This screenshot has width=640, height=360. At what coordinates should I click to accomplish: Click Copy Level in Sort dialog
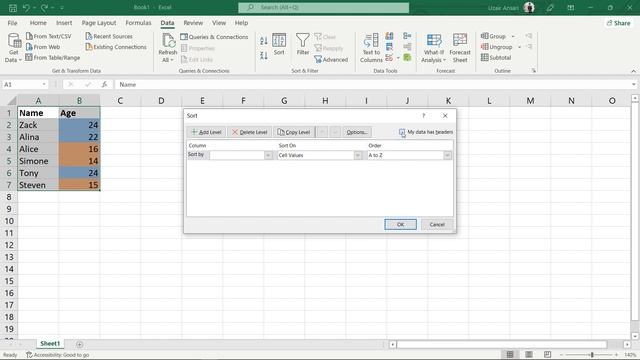(x=294, y=132)
